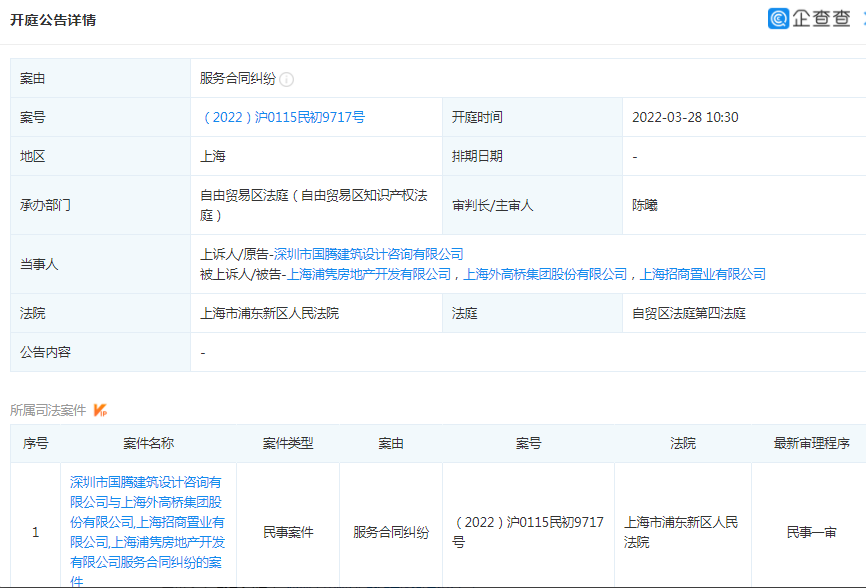This screenshot has height=588, width=866.
Task: Click the 所属司法案件 section heading
Action: tap(48, 410)
